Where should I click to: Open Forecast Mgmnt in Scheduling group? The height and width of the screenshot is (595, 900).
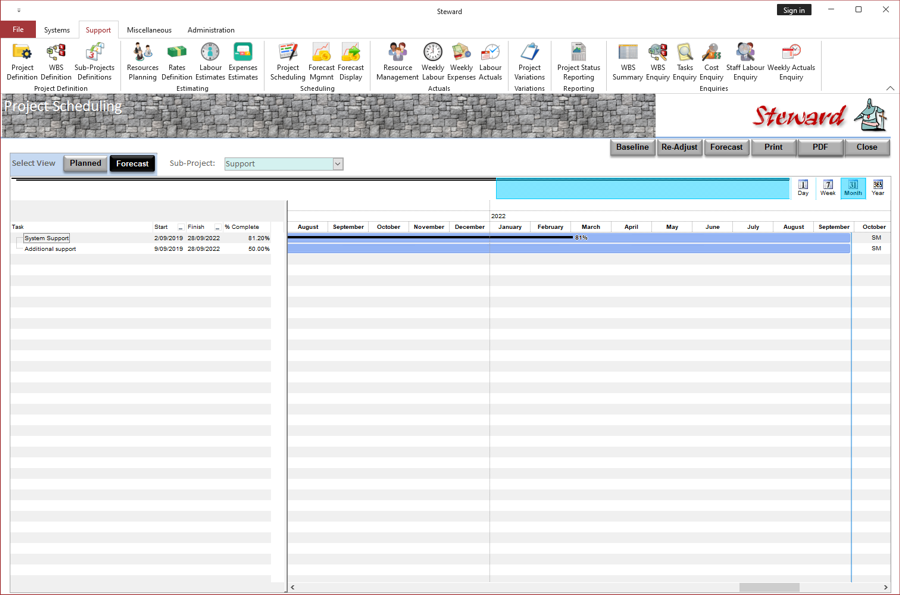pos(321,62)
